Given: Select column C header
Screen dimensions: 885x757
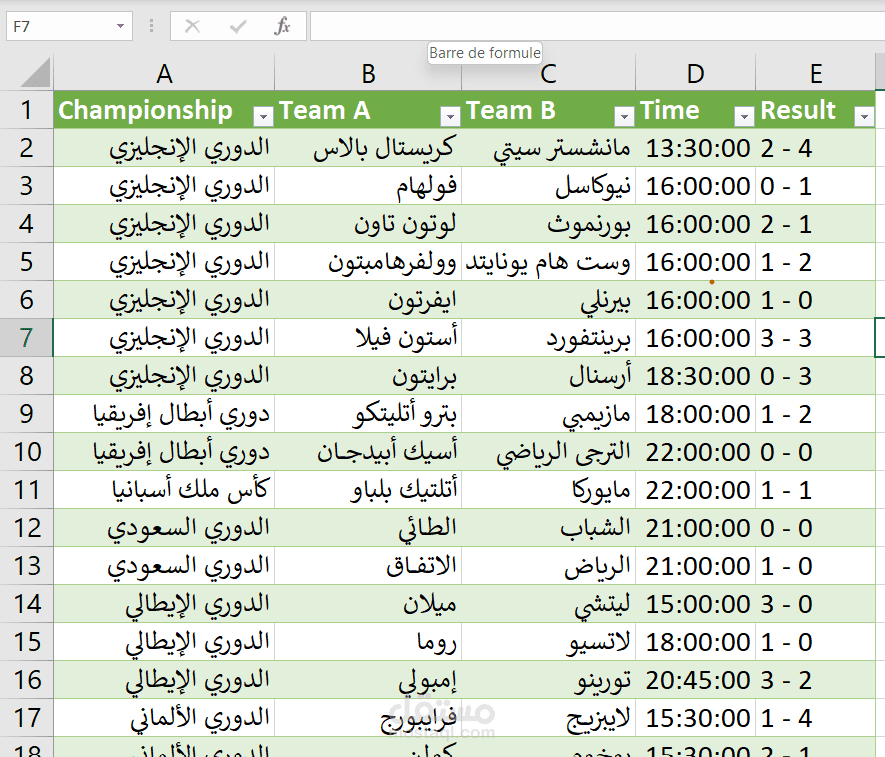Looking at the screenshot, I should 548,73.
